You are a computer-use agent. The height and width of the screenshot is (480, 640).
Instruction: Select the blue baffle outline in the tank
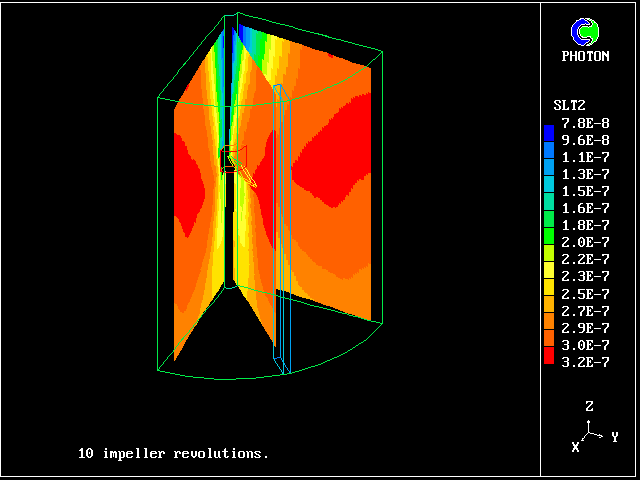tap(283, 230)
